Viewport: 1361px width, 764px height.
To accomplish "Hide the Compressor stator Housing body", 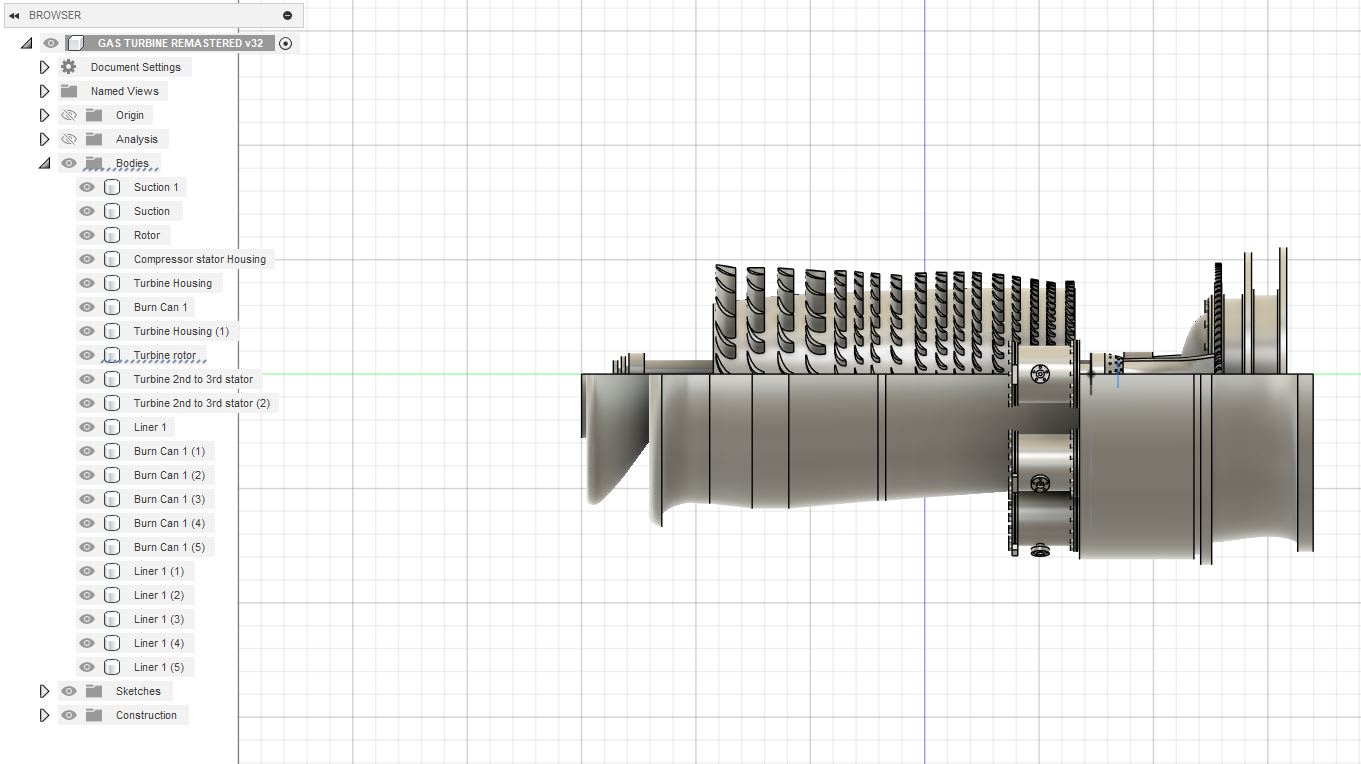I will coord(87,259).
